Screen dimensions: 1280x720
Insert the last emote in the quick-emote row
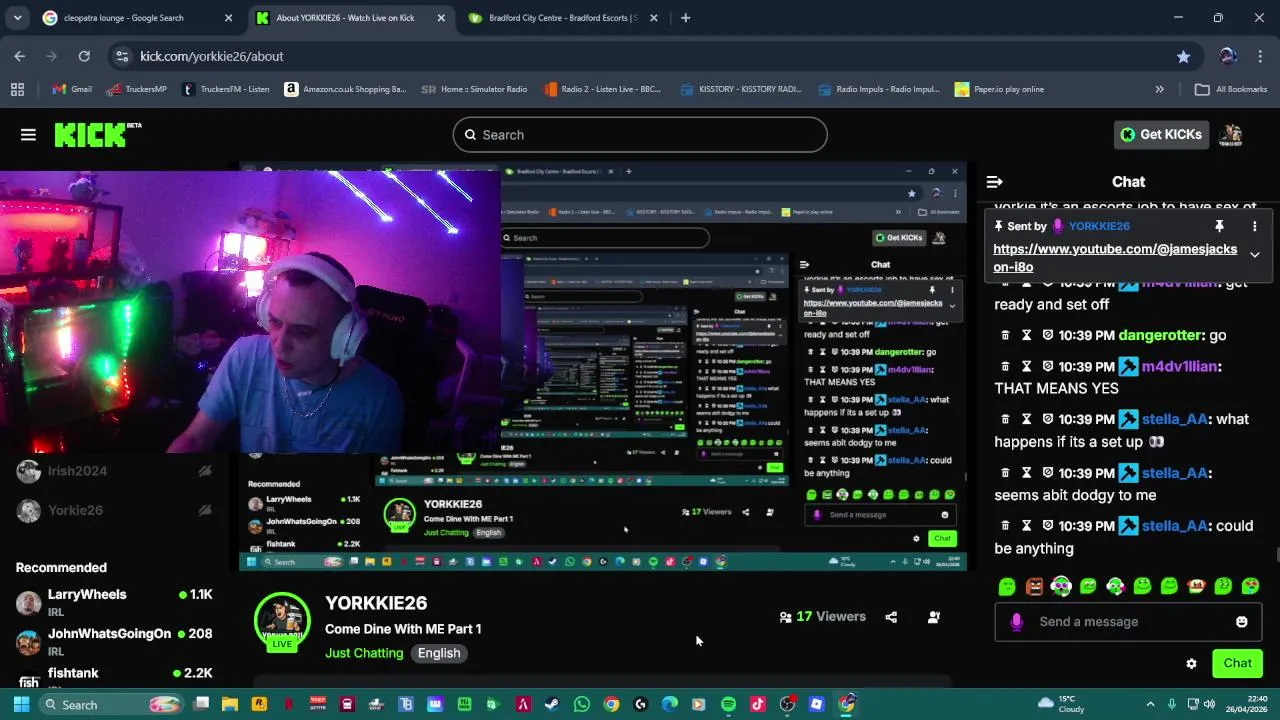(x=1250, y=587)
